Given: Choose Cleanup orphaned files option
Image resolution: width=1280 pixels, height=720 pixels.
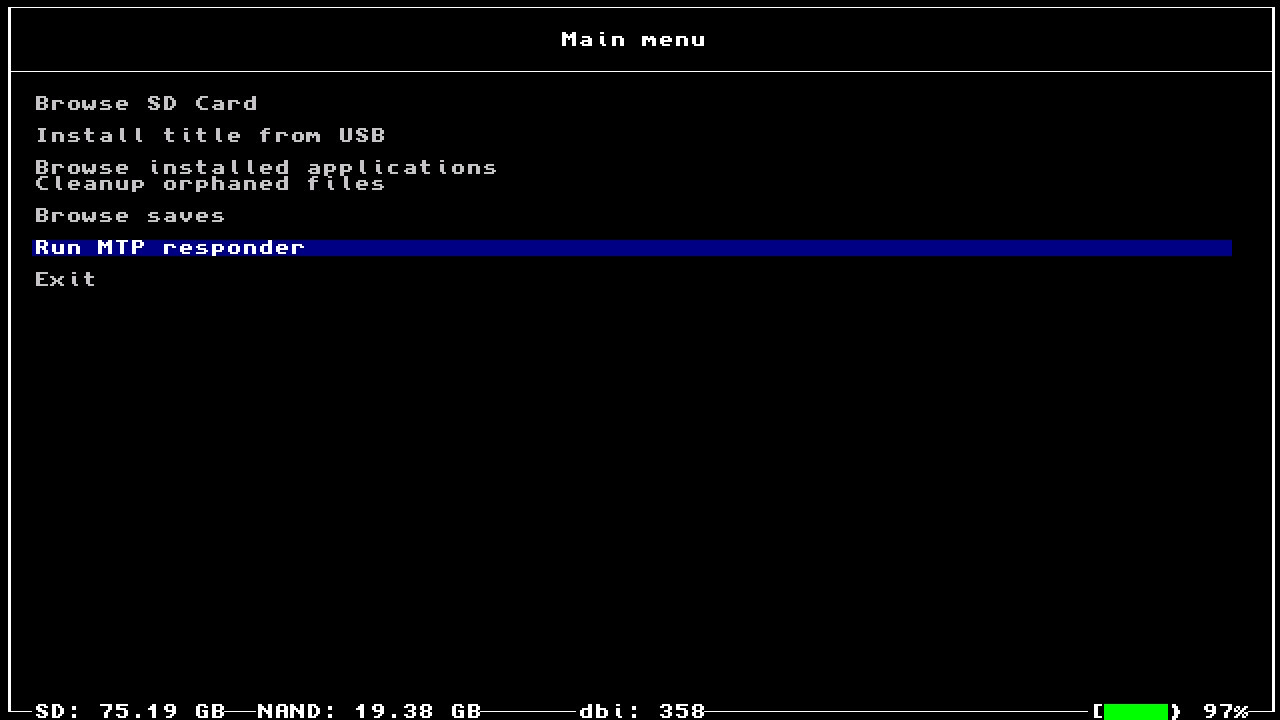Looking at the screenshot, I should point(210,184).
